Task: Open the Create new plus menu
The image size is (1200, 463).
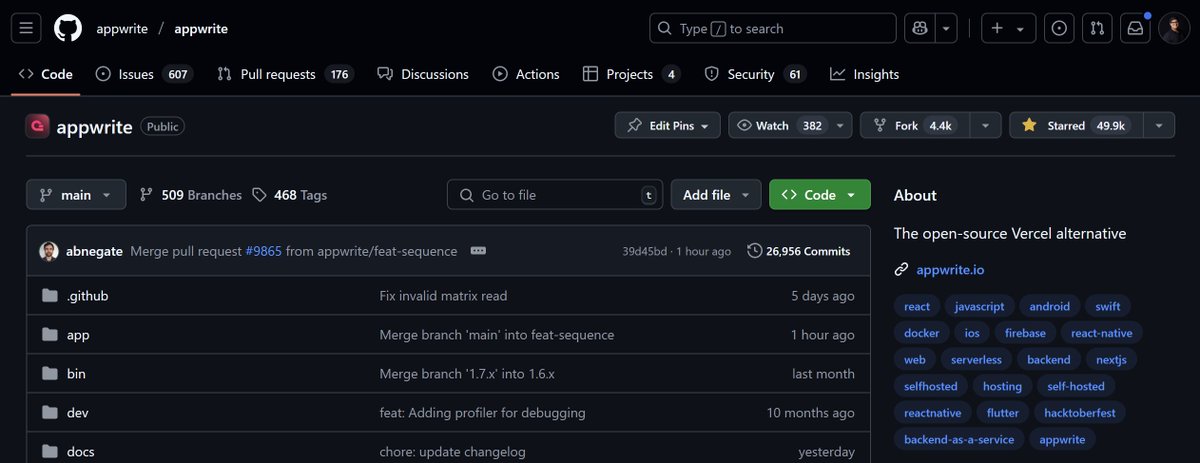Action: point(1008,28)
